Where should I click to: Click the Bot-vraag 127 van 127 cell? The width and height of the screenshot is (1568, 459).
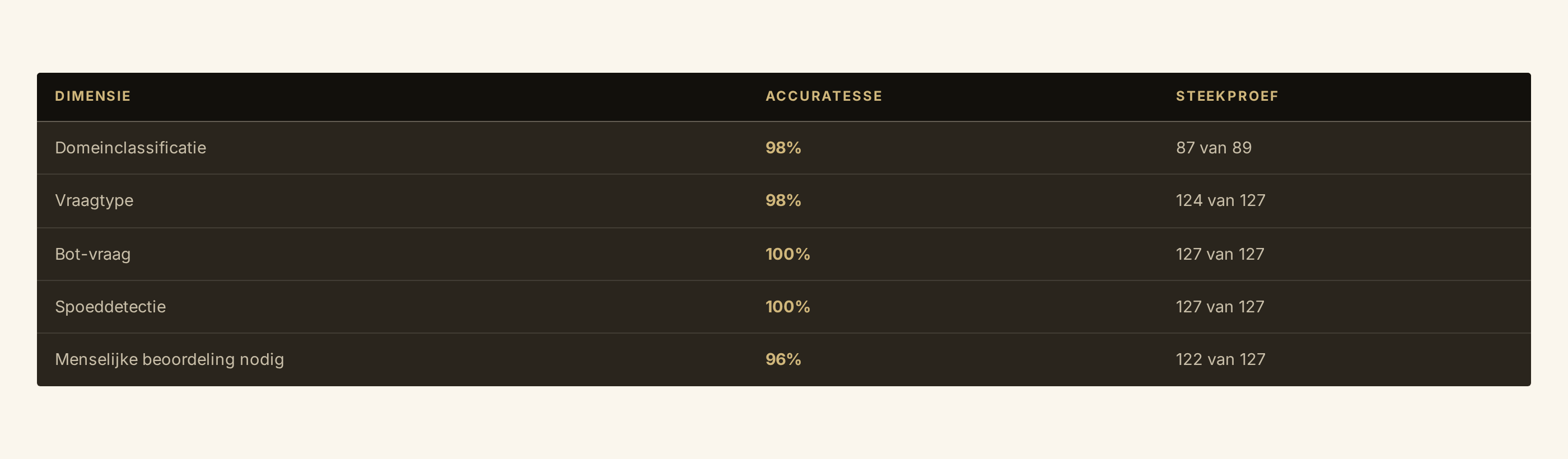[1220, 255]
